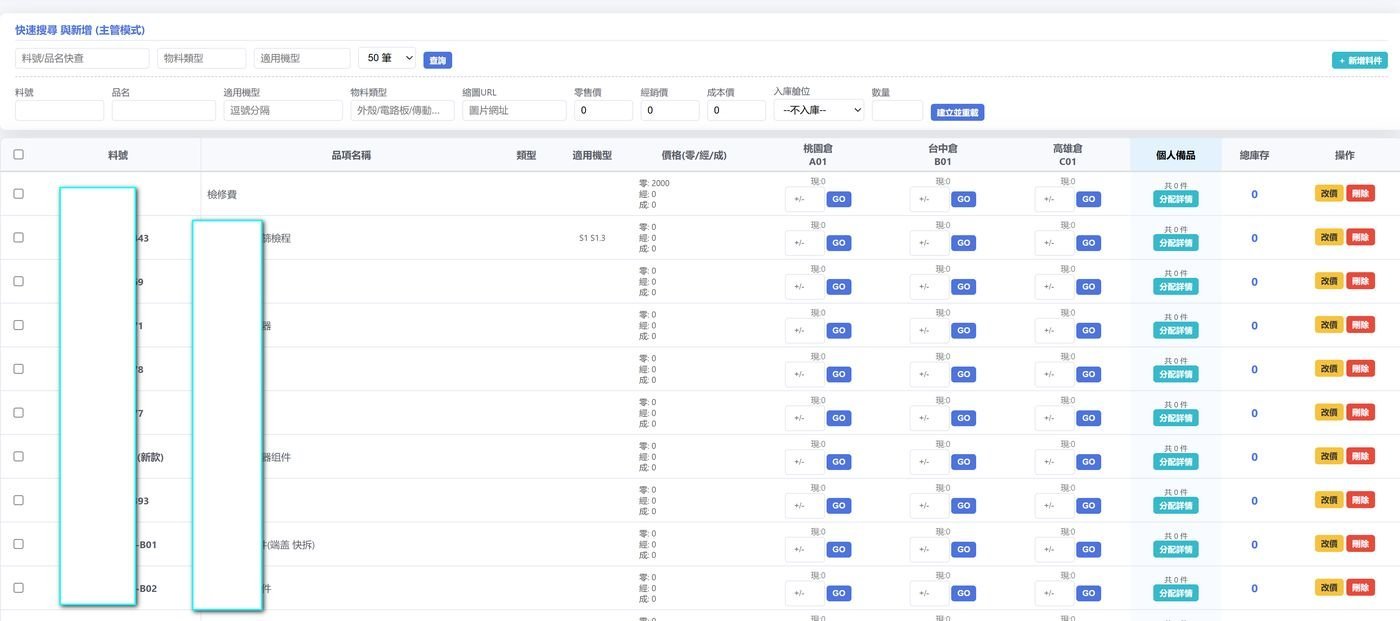Click the 個人備品 column header
Screen dimensions: 1400x621
tap(1175, 156)
